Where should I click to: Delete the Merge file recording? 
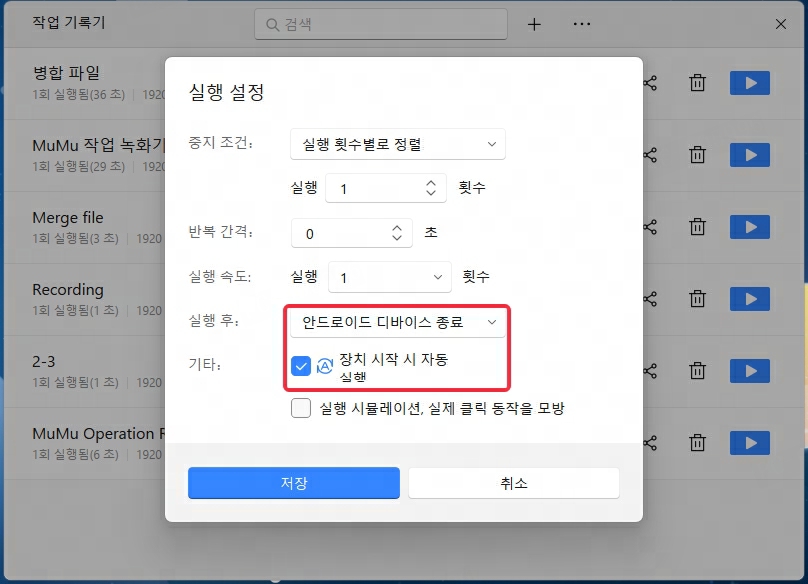697,227
